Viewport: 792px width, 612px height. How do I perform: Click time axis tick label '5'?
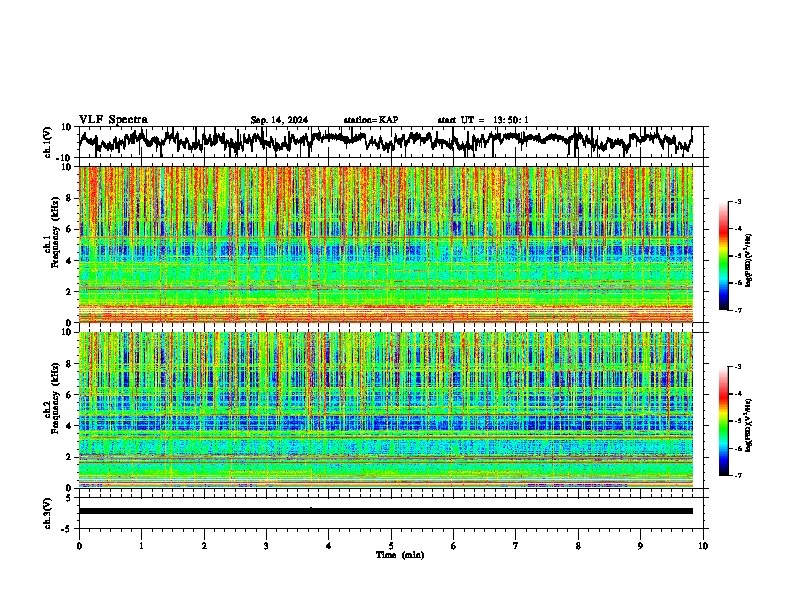(x=391, y=546)
